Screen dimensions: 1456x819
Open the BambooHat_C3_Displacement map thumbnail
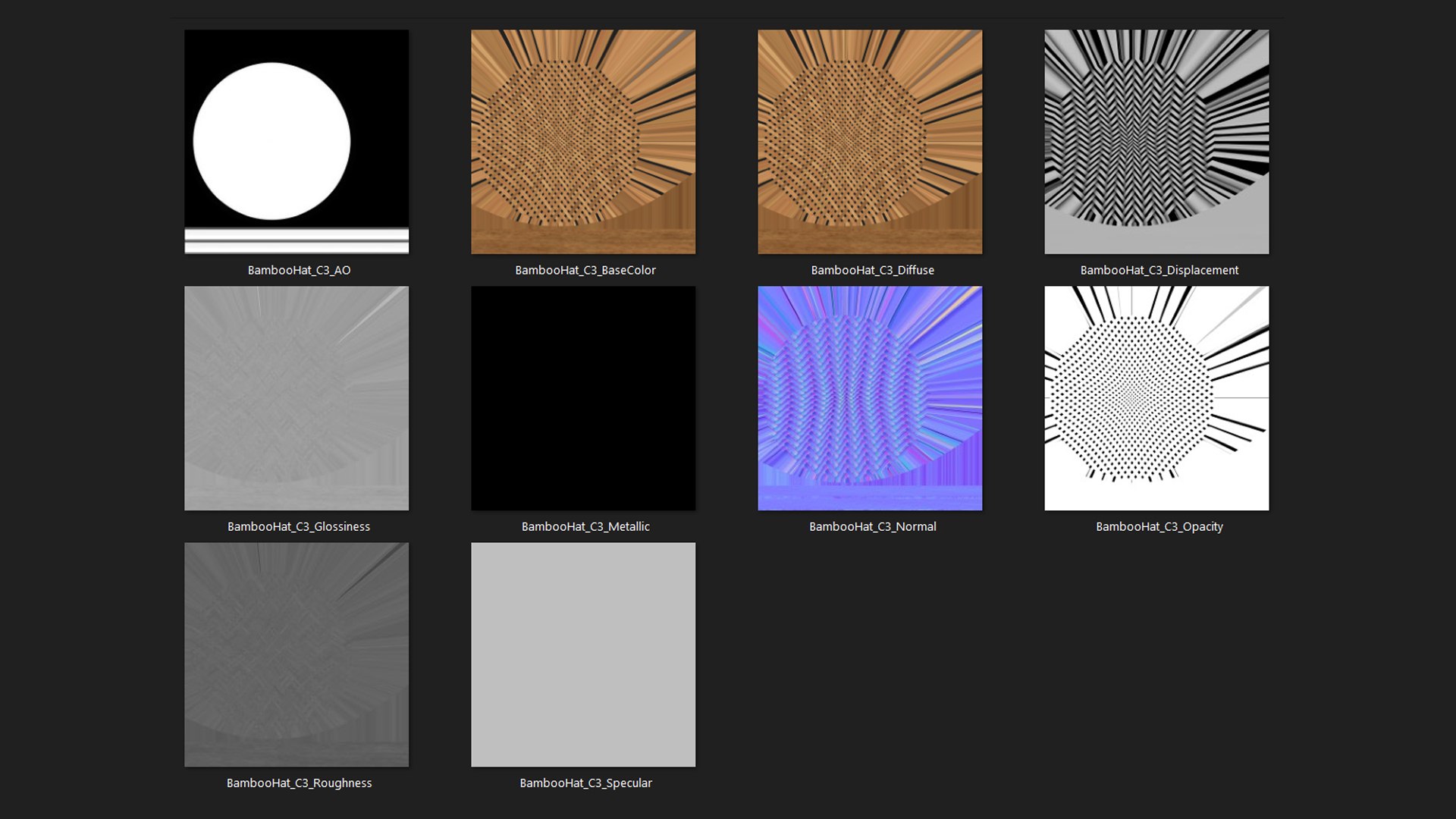(1156, 142)
